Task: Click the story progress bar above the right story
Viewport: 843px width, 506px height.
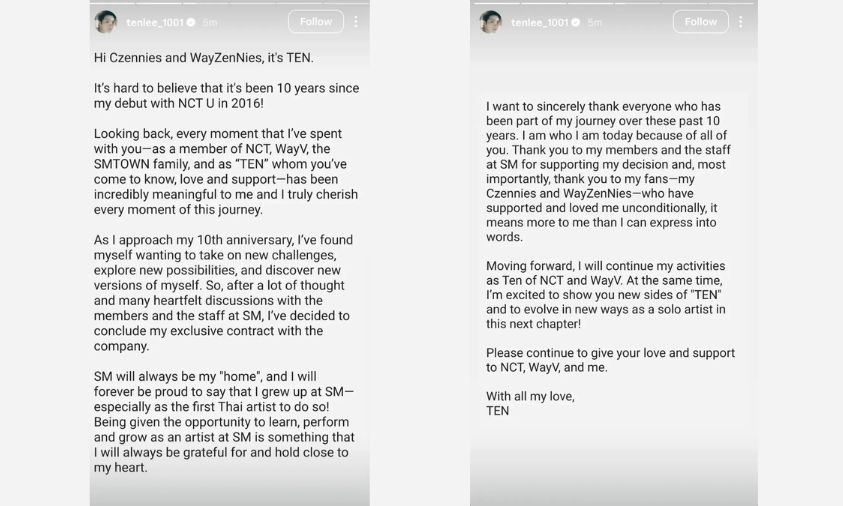Action: (613, 2)
